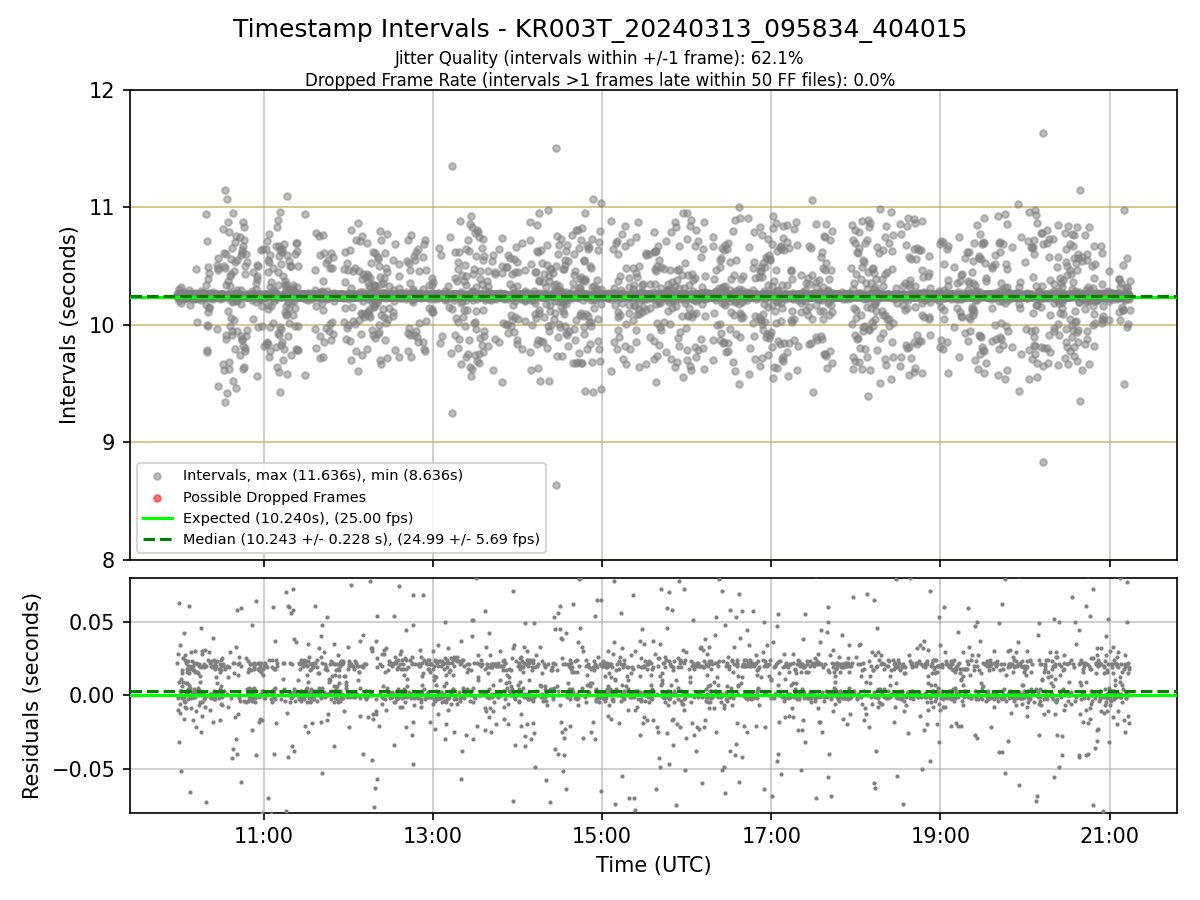Click the 'Dropped Frame Rate' subtitle line showing 0.0%
1200x900 pixels.
click(x=600, y=80)
